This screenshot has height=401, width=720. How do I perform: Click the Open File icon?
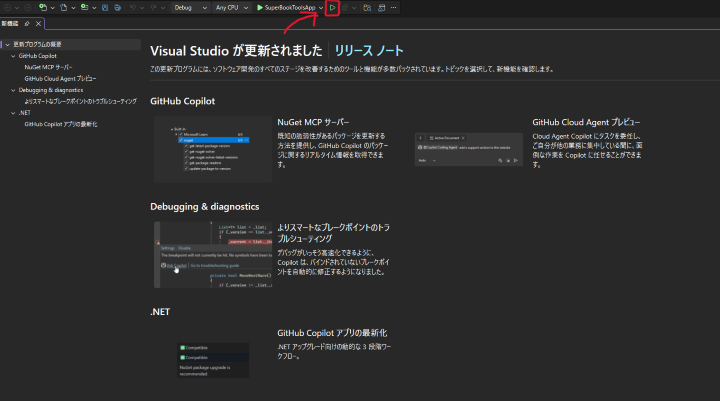[63, 7]
